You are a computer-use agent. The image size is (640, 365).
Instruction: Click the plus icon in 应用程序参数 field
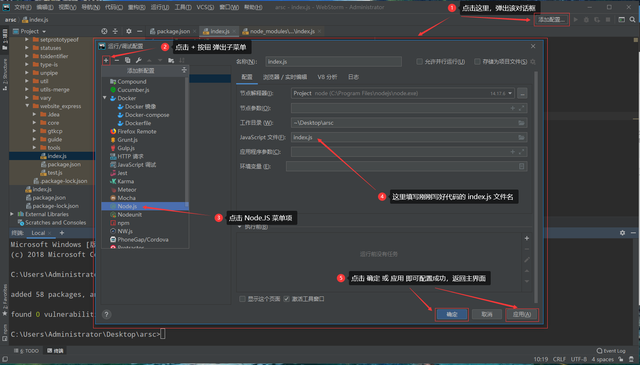[512, 151]
